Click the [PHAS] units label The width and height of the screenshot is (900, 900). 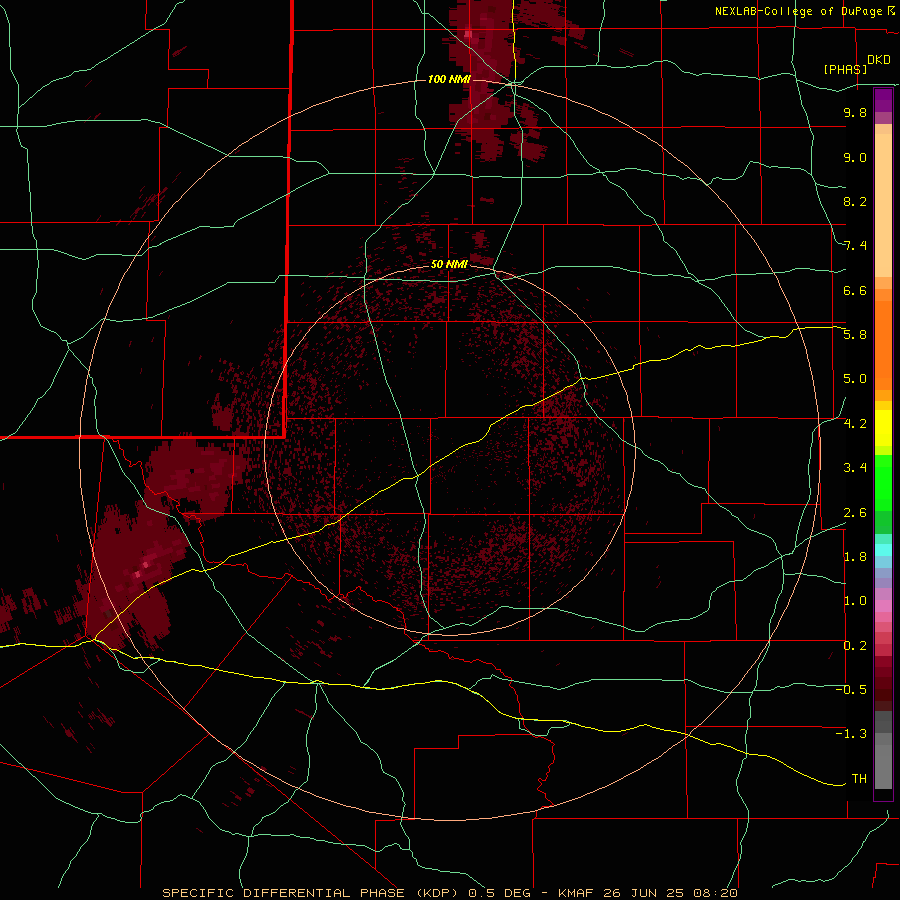845,69
